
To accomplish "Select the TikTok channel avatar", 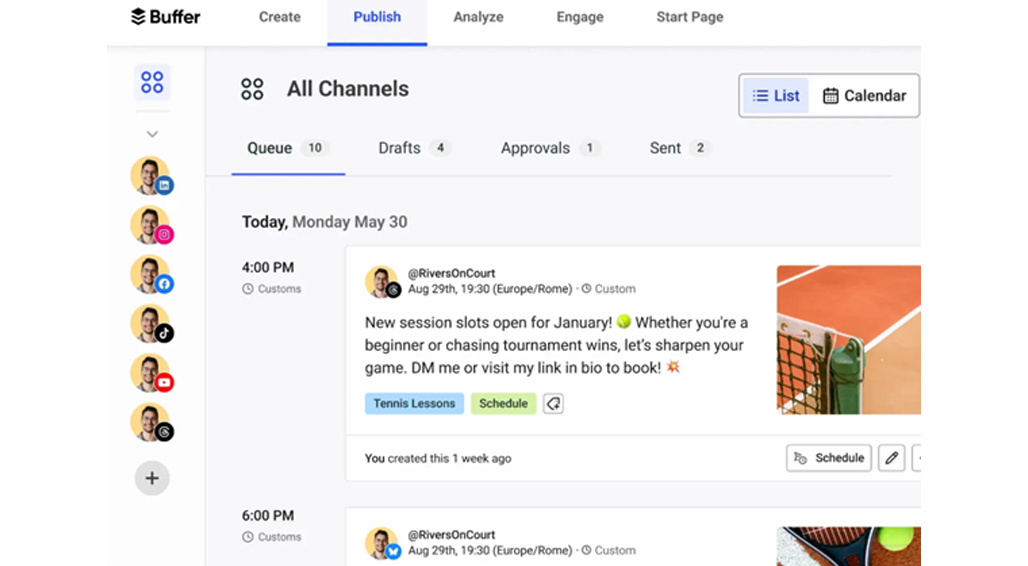I will point(151,324).
